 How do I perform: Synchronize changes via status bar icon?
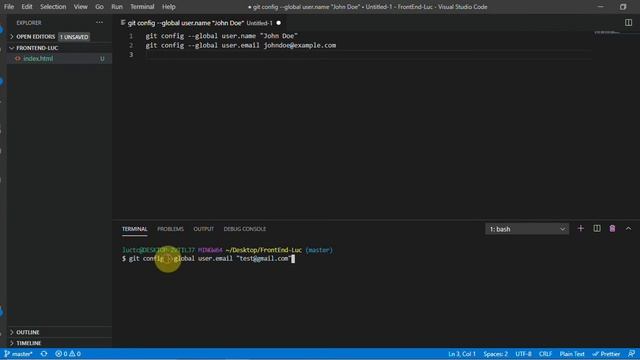tap(44, 354)
